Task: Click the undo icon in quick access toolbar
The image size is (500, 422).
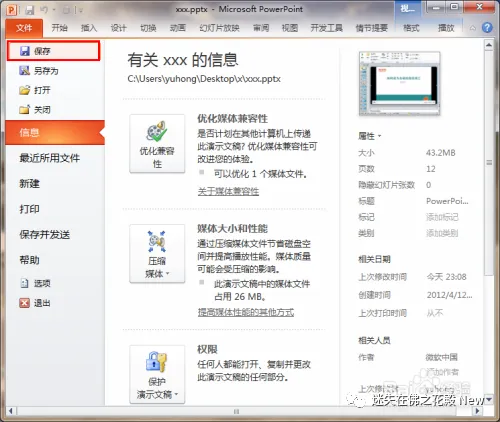Action: 44,10
